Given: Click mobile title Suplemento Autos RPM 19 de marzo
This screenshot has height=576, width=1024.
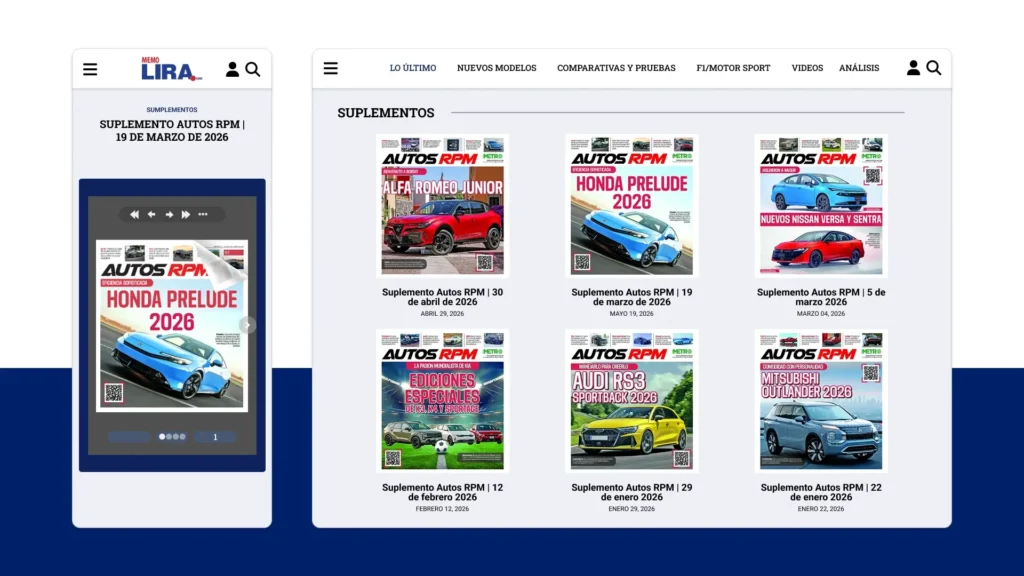Looking at the screenshot, I should pyautogui.click(x=172, y=131).
